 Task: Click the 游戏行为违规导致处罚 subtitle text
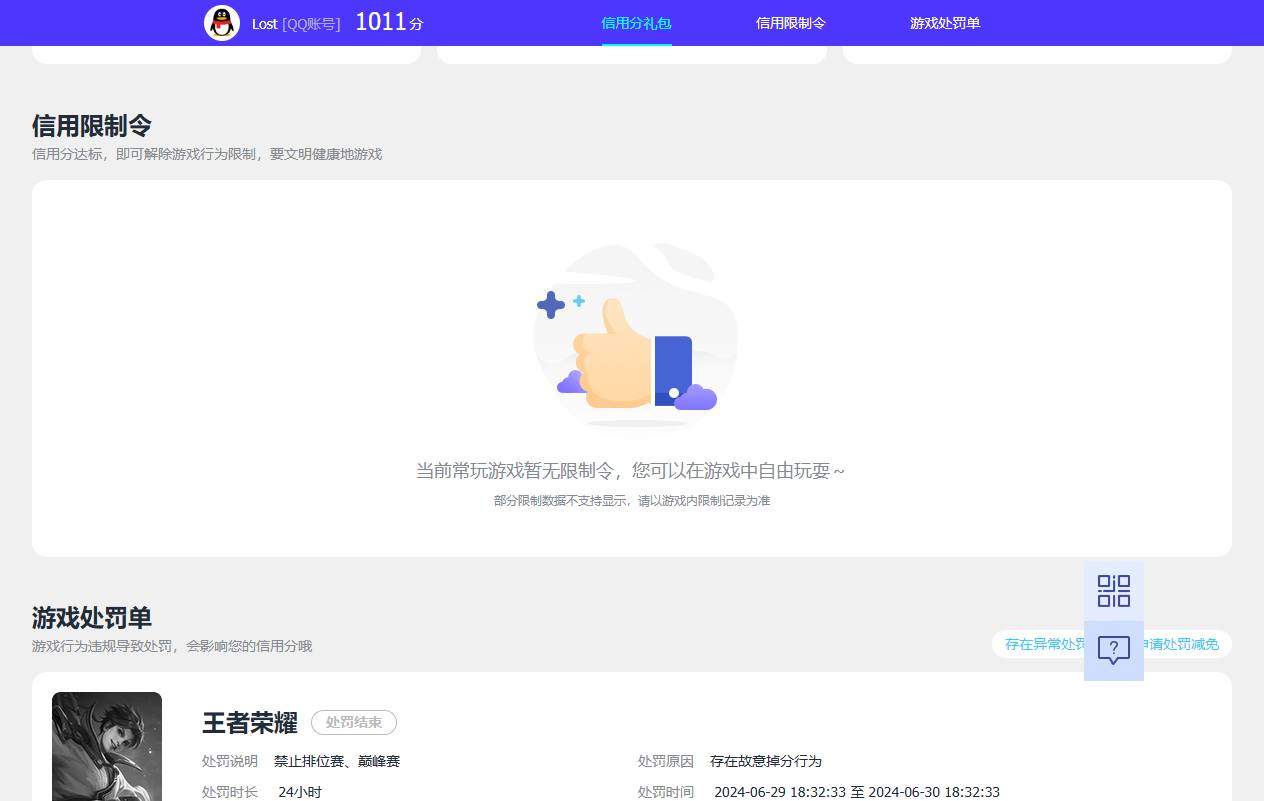coord(172,646)
